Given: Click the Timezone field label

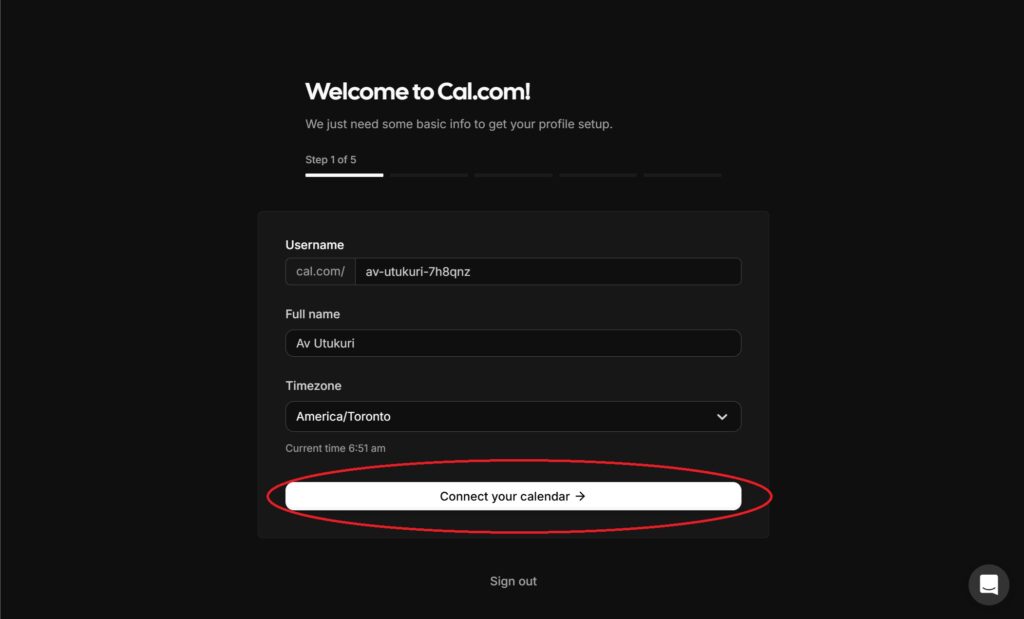Looking at the screenshot, I should (313, 386).
